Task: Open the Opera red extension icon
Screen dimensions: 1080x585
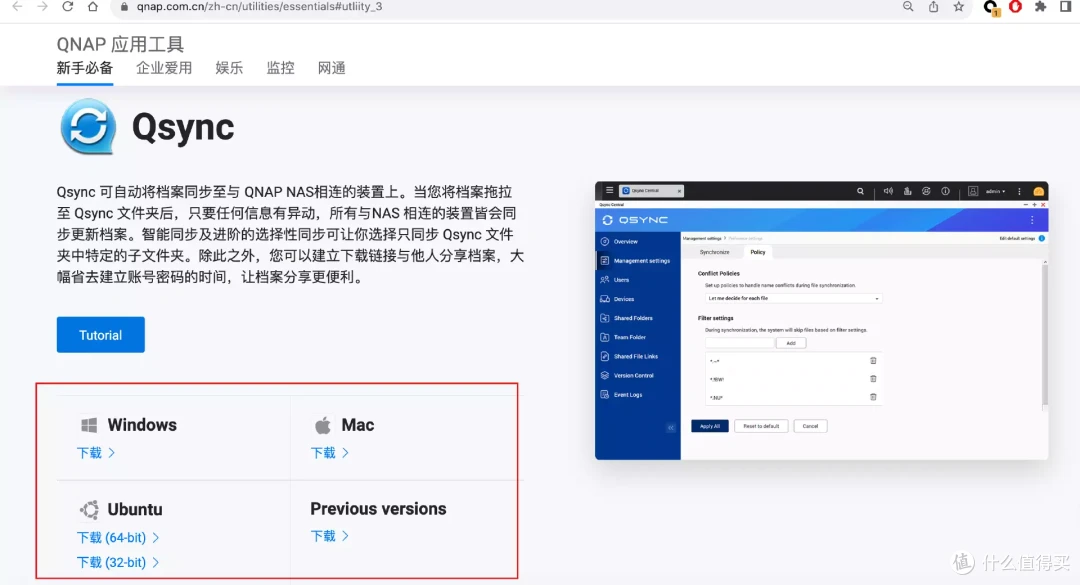Action: point(1015,6)
